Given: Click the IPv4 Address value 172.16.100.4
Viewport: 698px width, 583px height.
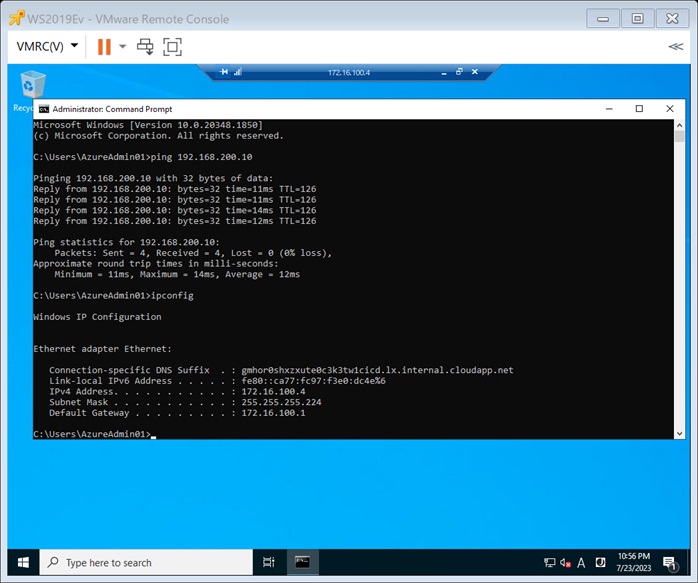Looking at the screenshot, I should point(273,392).
